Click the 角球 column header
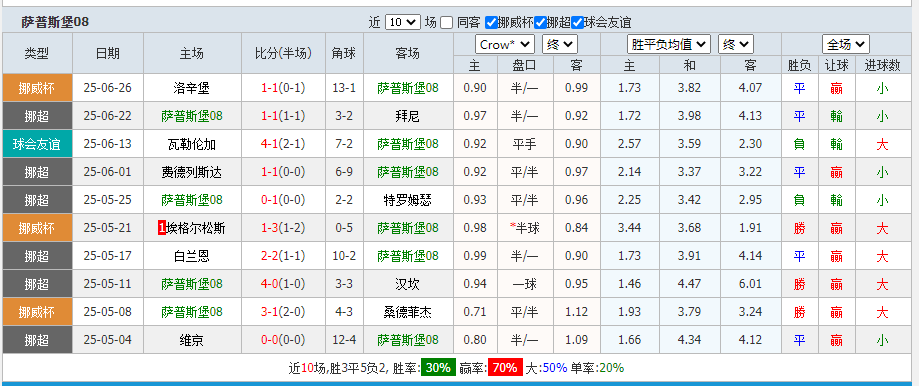The width and height of the screenshot is (919, 386). coord(344,53)
